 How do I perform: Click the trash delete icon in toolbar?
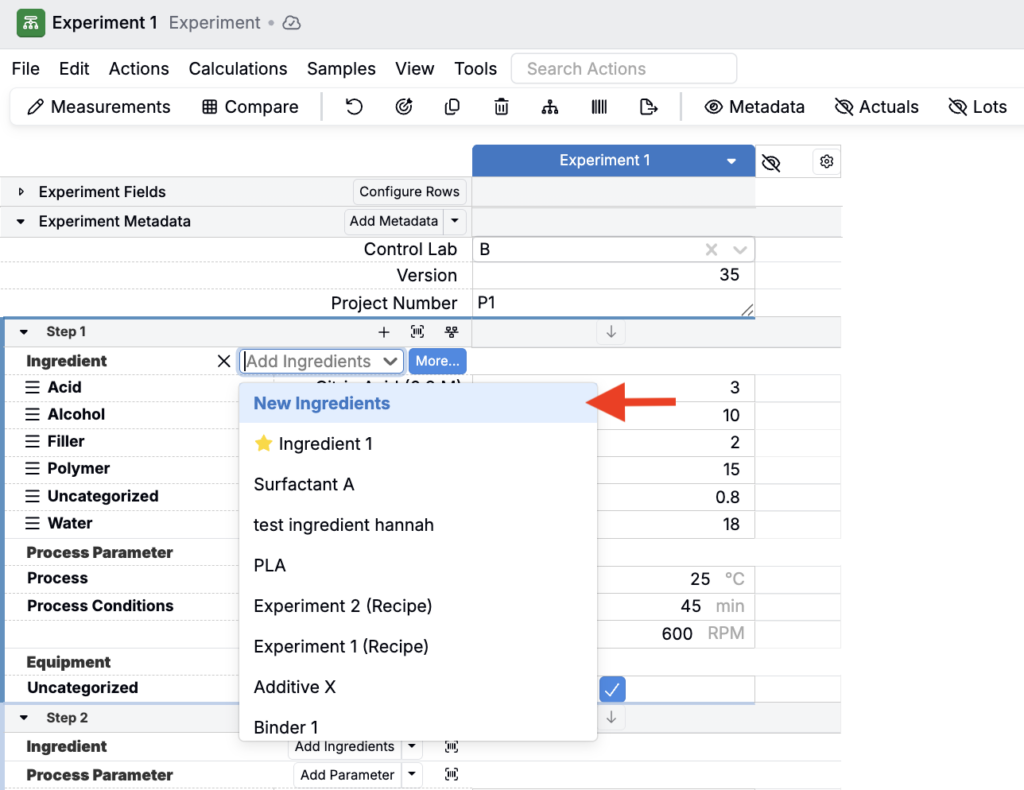[x=502, y=107]
